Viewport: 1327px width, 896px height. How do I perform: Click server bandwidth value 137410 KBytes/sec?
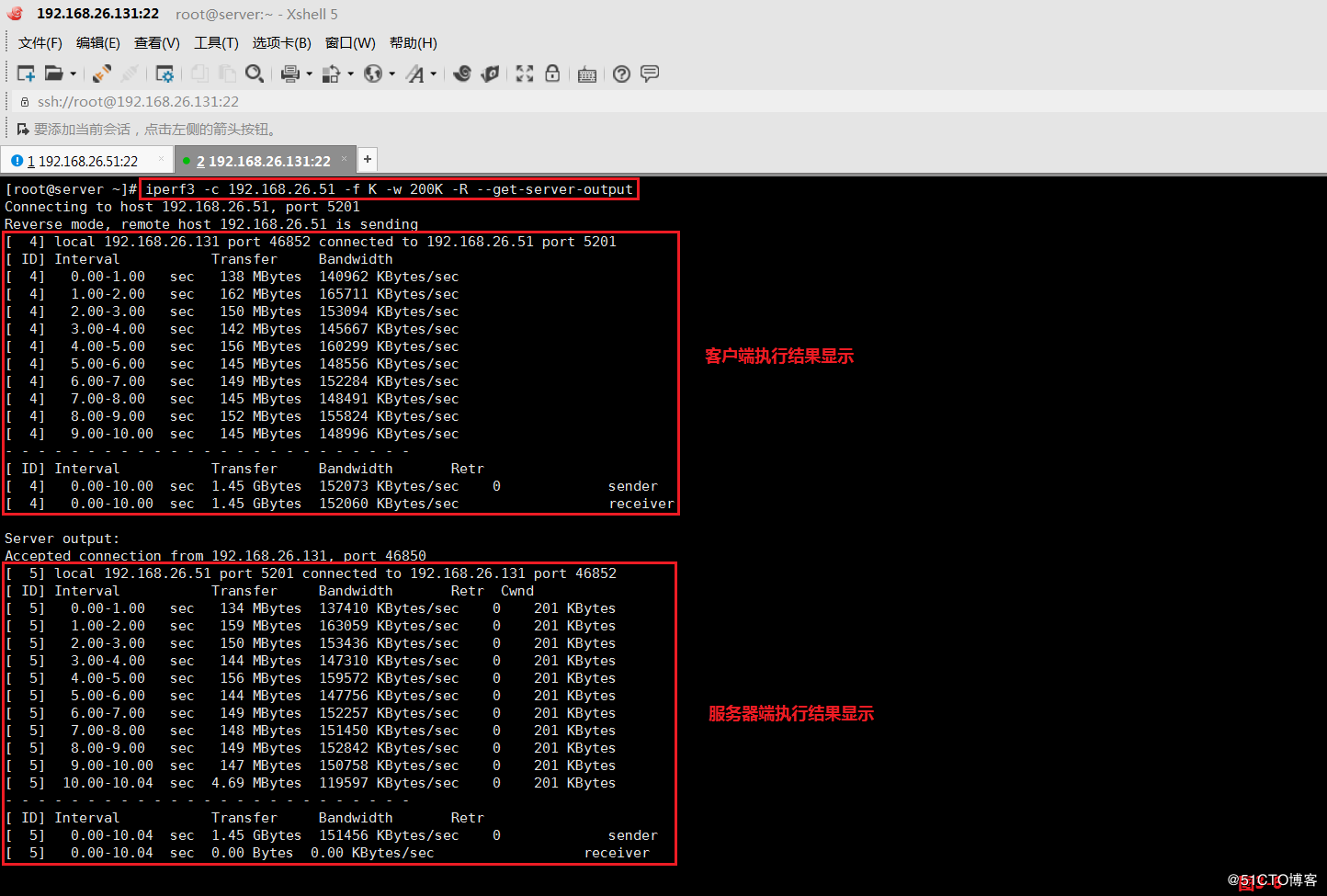pos(389,608)
